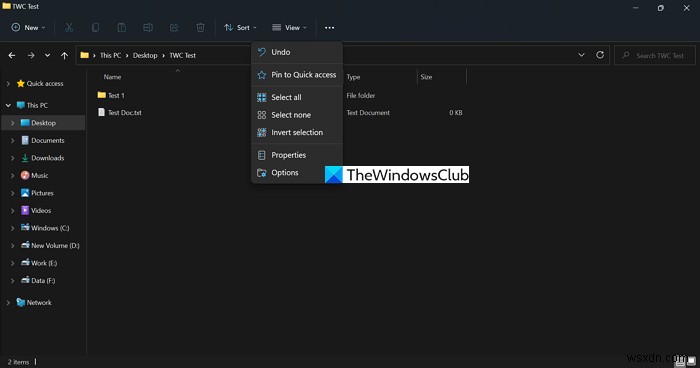Select New Volume (D:) in sidebar

[50, 246]
